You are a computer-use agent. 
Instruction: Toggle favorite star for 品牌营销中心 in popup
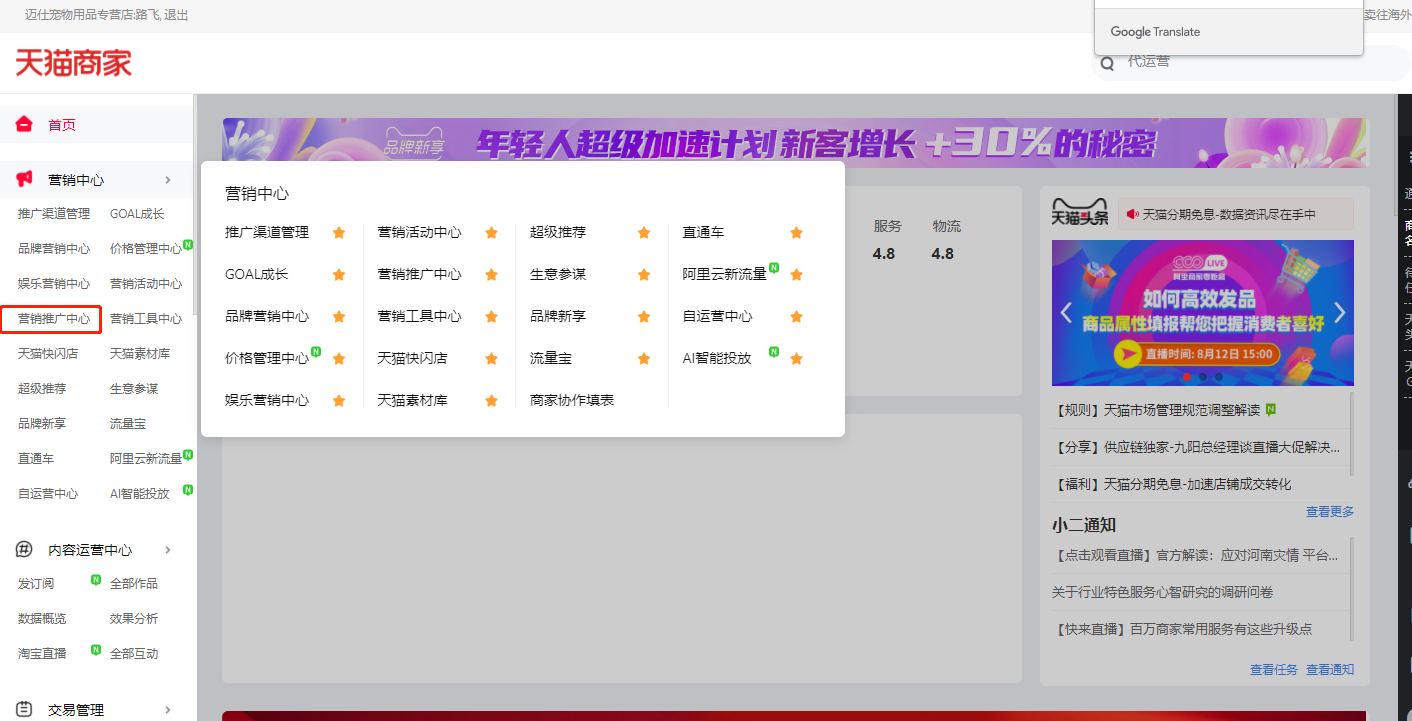pos(339,316)
